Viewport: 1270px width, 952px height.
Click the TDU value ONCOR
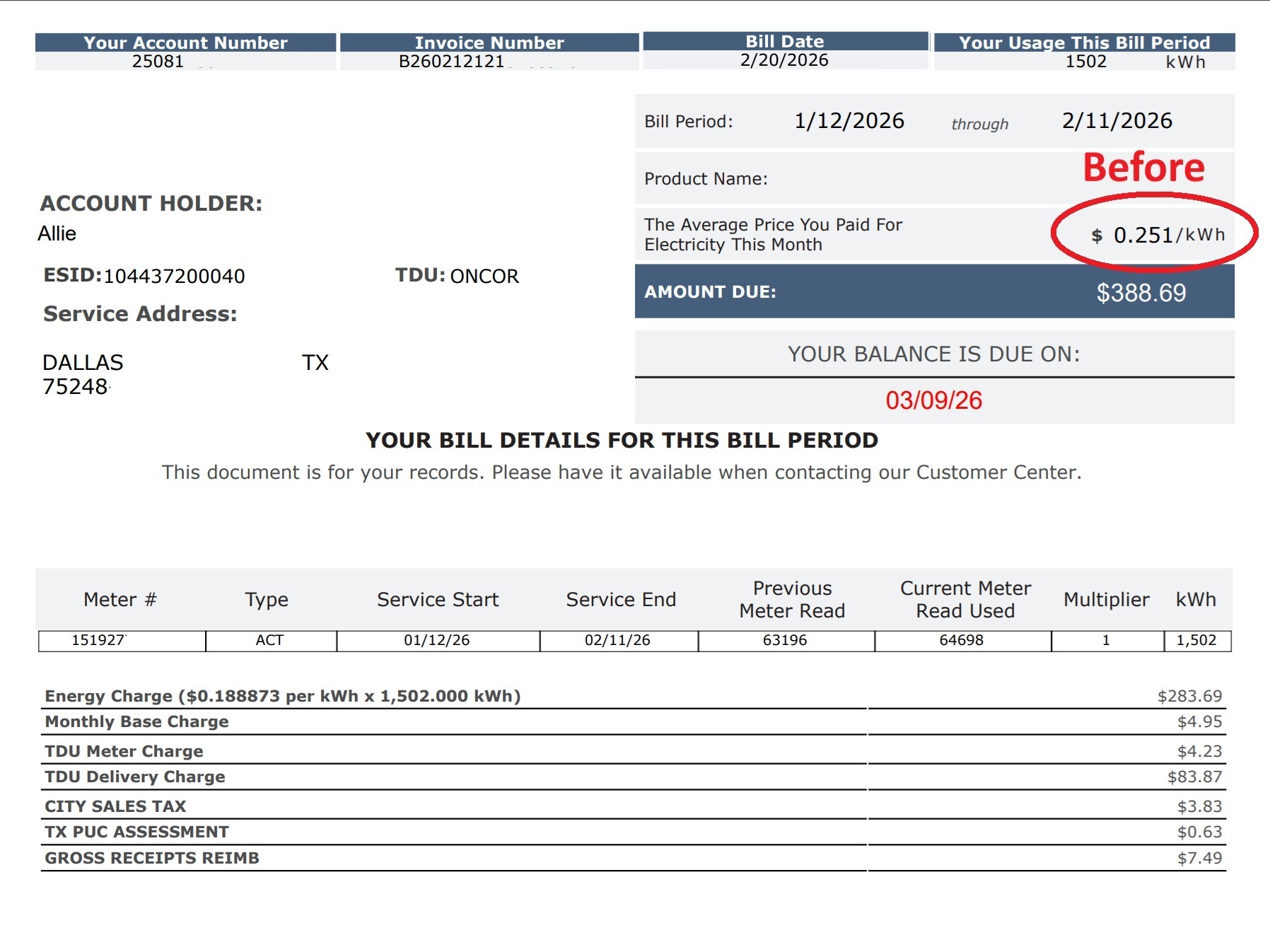[x=484, y=276]
